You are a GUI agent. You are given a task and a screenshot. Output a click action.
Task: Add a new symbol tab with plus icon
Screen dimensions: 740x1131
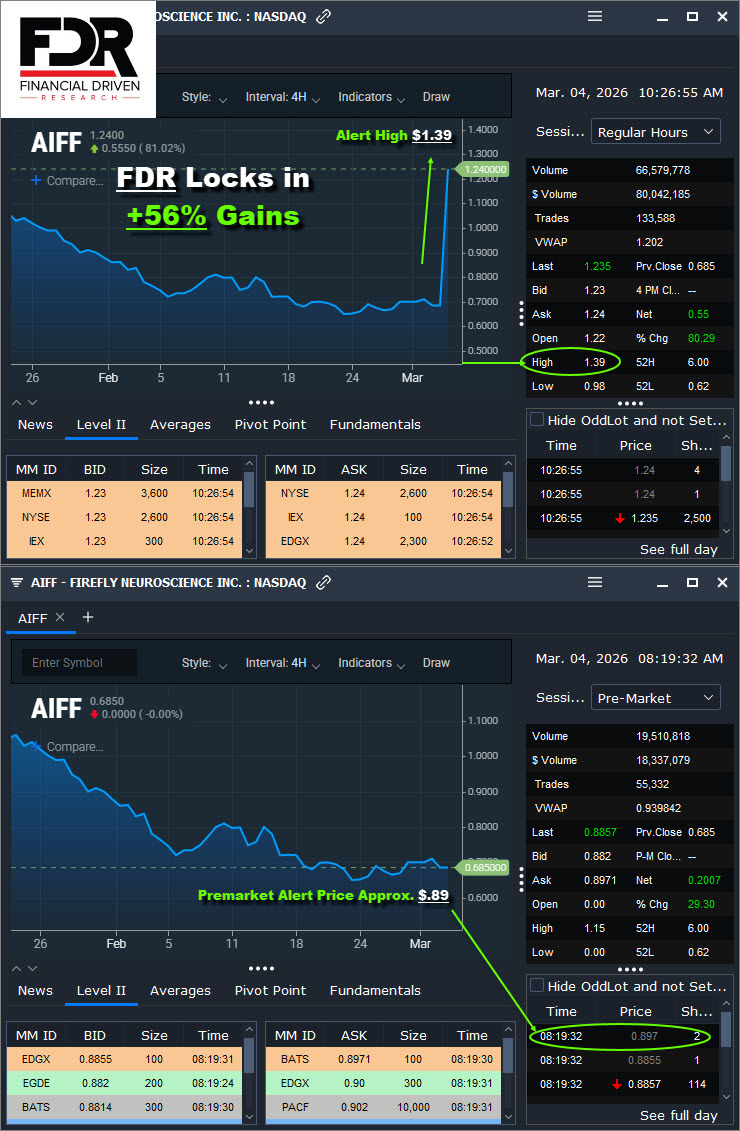tap(87, 618)
